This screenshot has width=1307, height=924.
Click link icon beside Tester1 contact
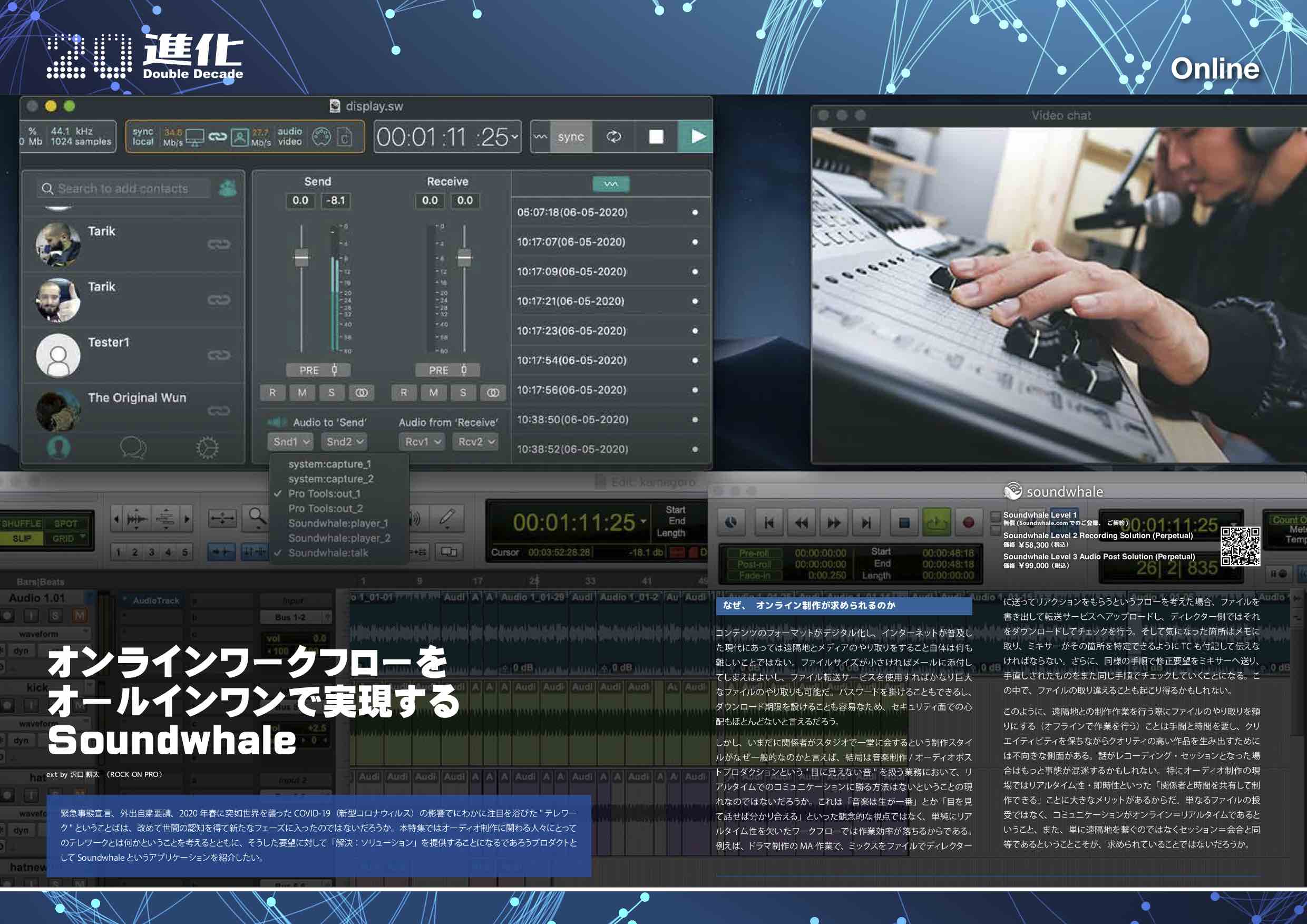(219, 355)
